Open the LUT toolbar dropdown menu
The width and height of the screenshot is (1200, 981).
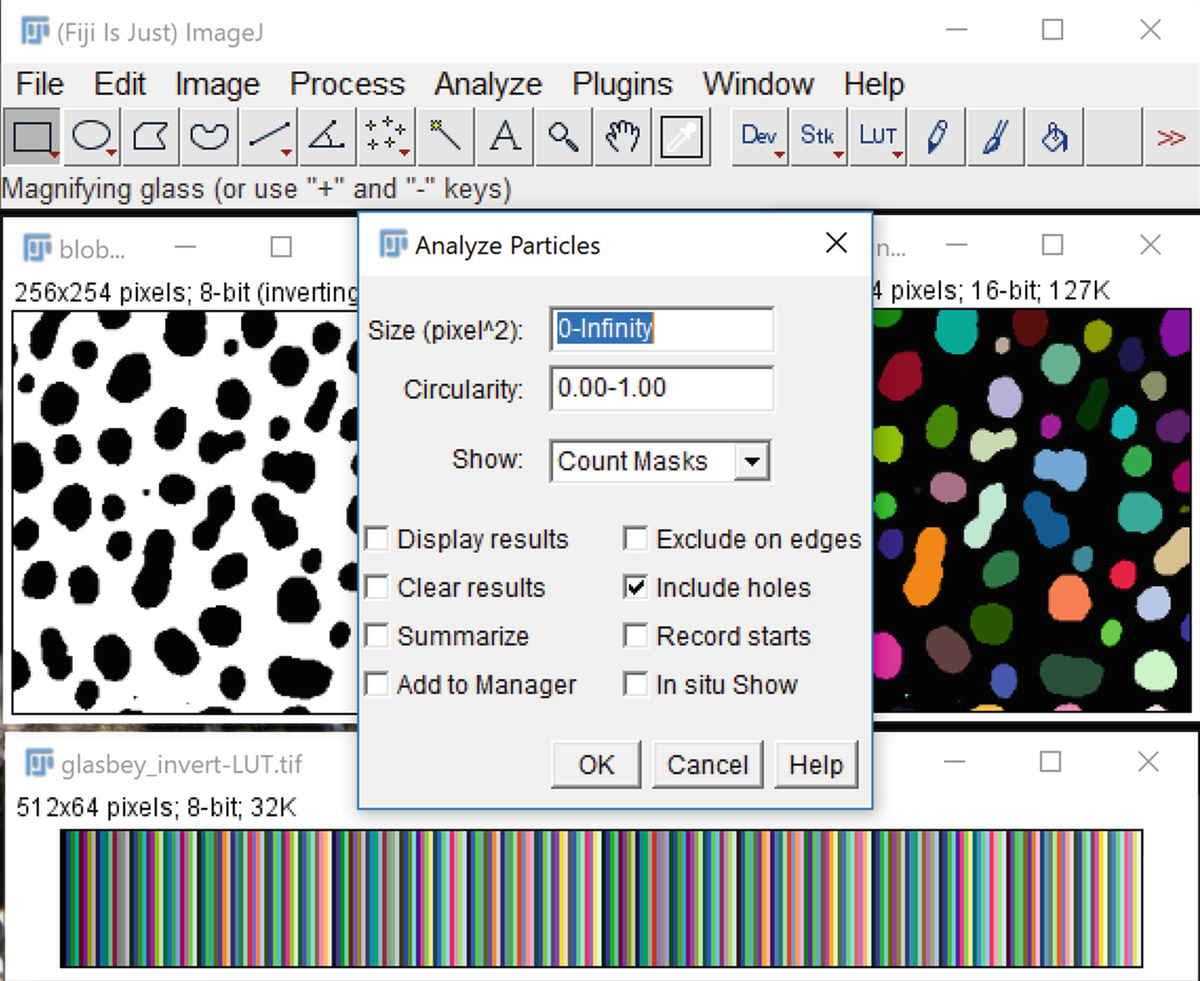[x=878, y=137]
